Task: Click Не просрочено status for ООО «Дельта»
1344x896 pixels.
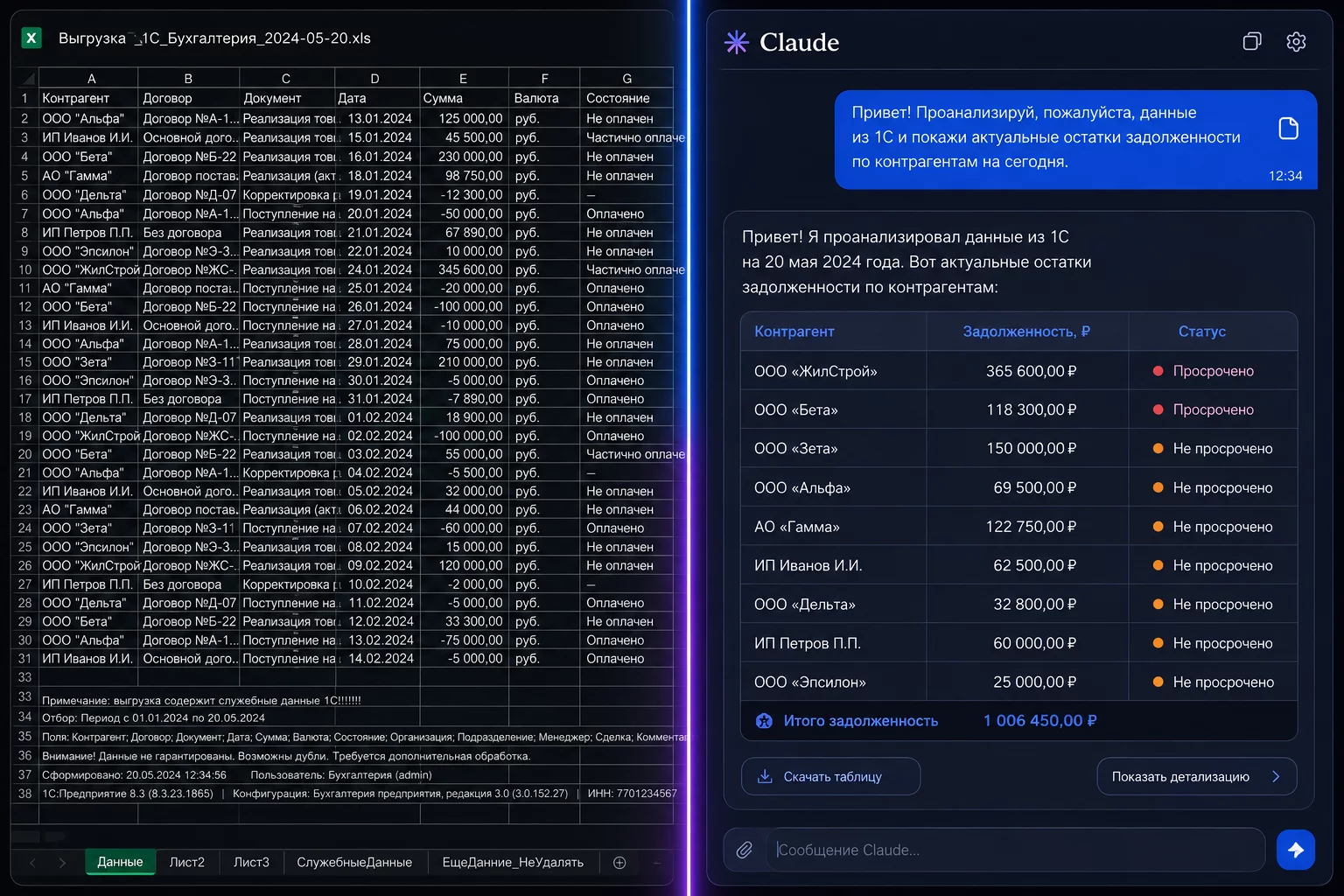Action: click(1222, 604)
